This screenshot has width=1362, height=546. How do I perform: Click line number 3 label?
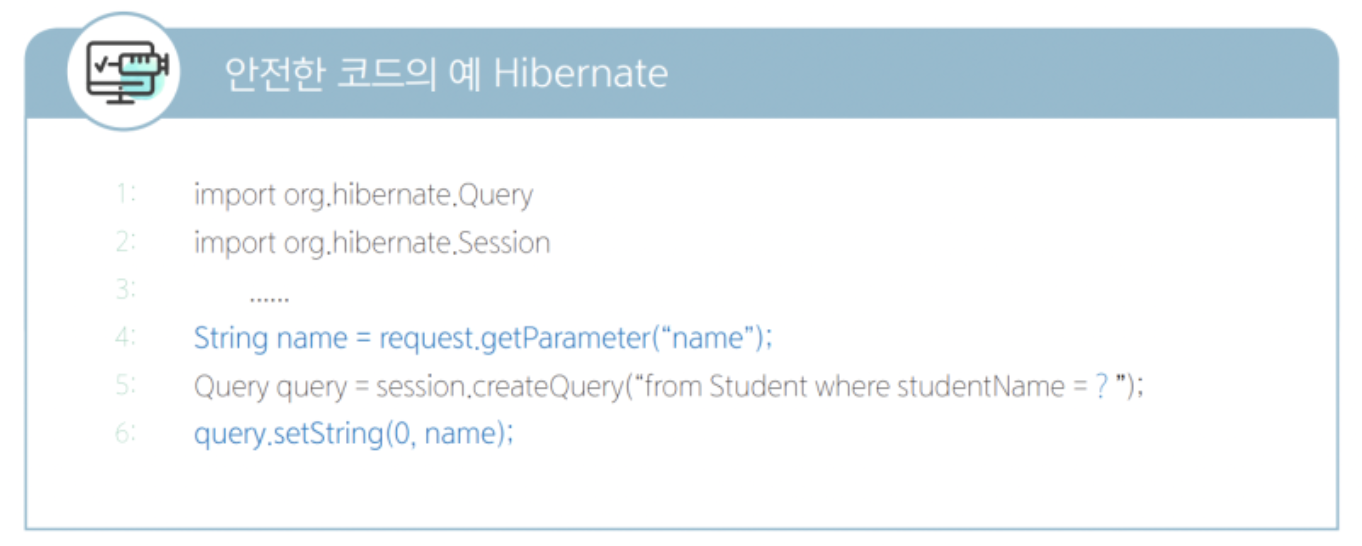[125, 289]
